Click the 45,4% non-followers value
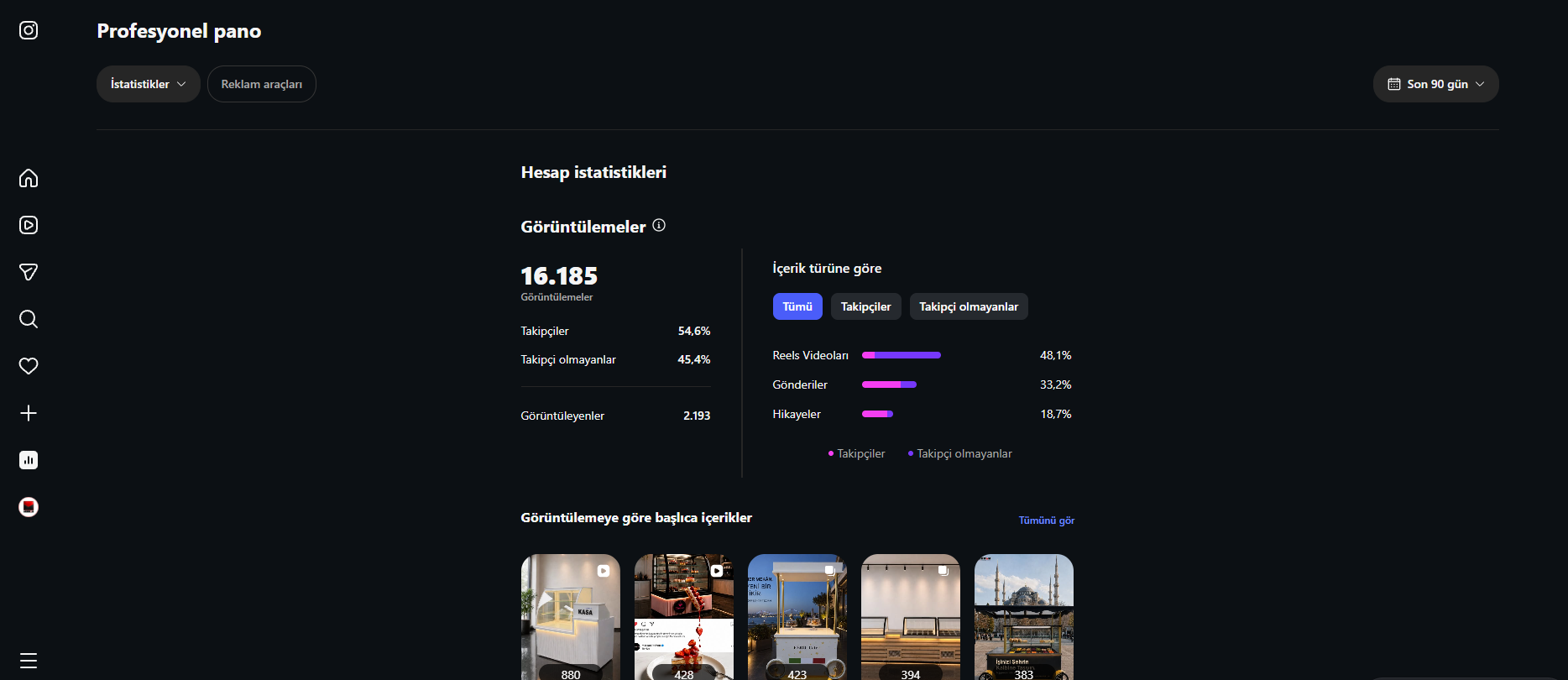Viewport: 1568px width, 680px height. (694, 359)
